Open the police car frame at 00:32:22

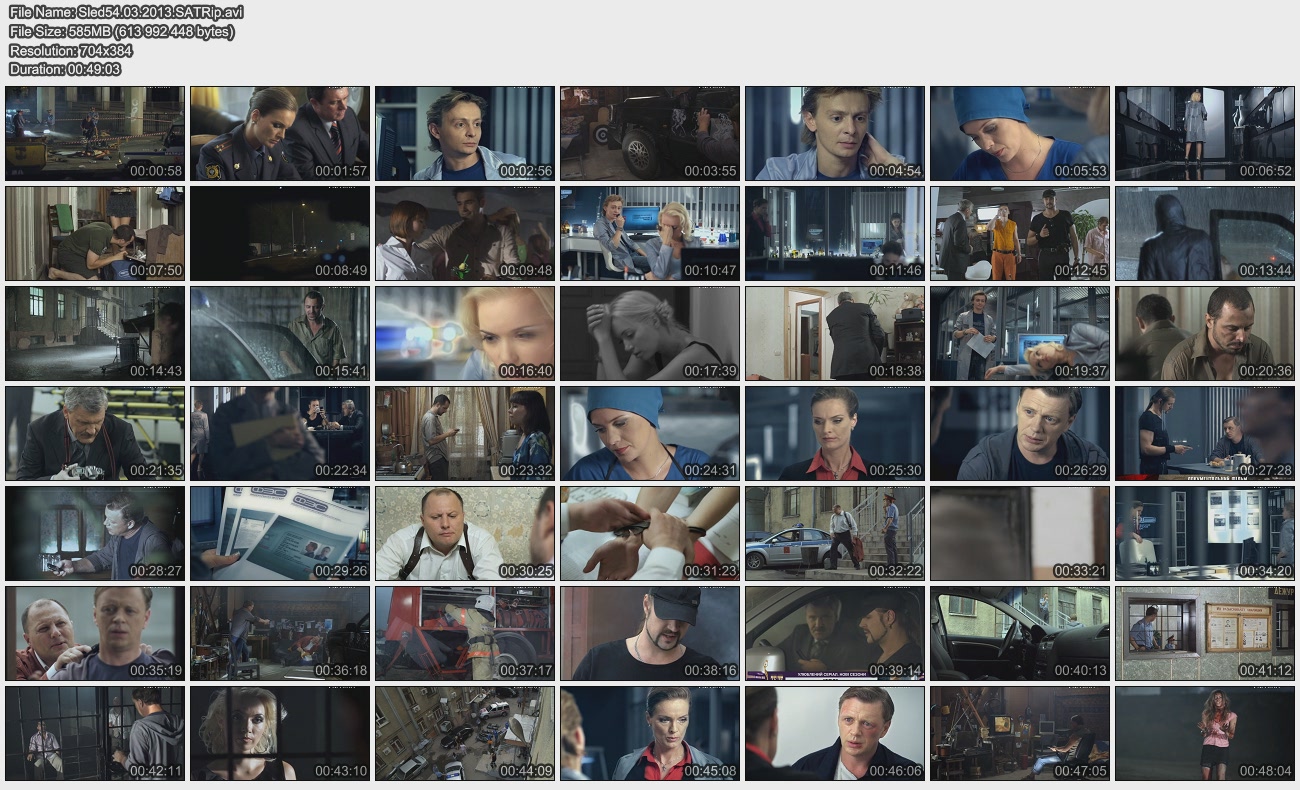point(835,533)
